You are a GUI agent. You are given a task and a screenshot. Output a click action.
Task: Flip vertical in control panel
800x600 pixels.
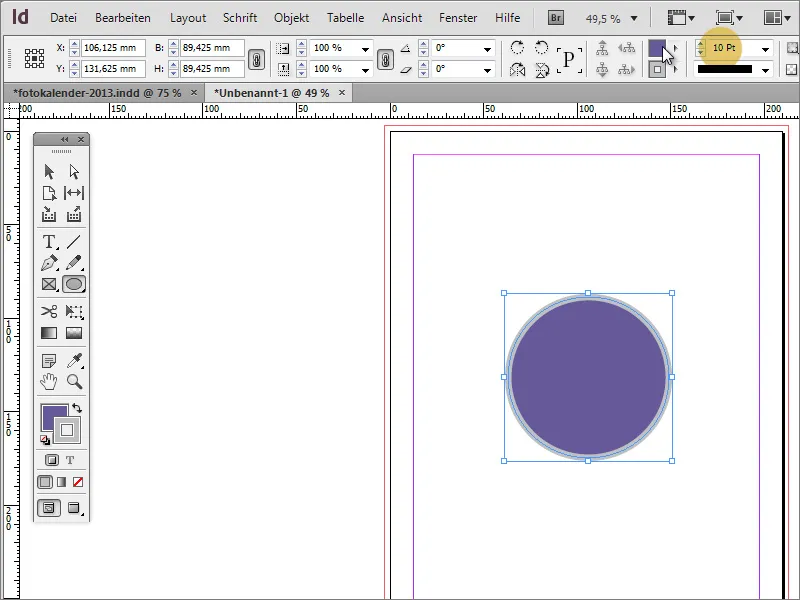[x=542, y=69]
